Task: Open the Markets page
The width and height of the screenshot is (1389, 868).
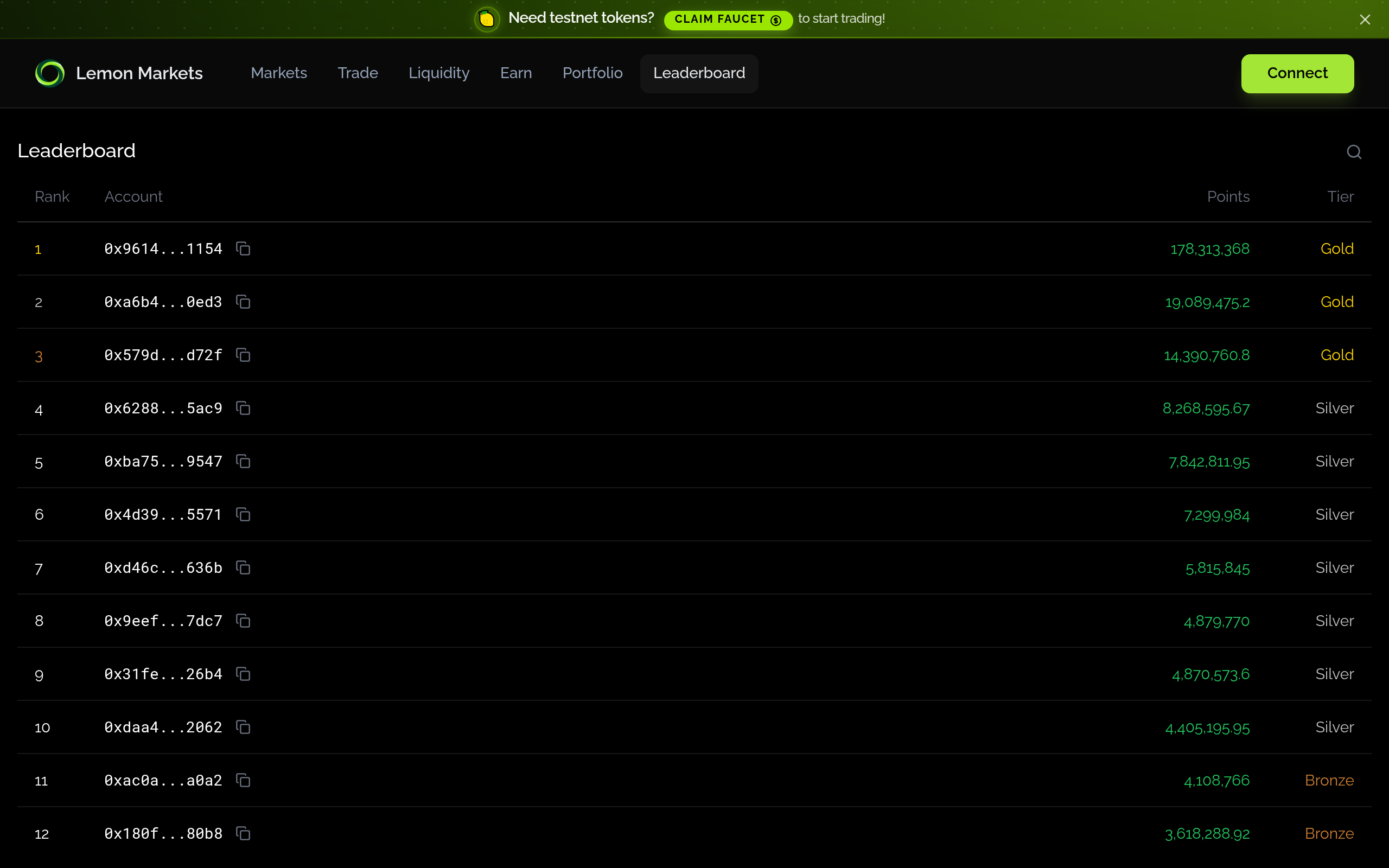Action: pyautogui.click(x=278, y=73)
